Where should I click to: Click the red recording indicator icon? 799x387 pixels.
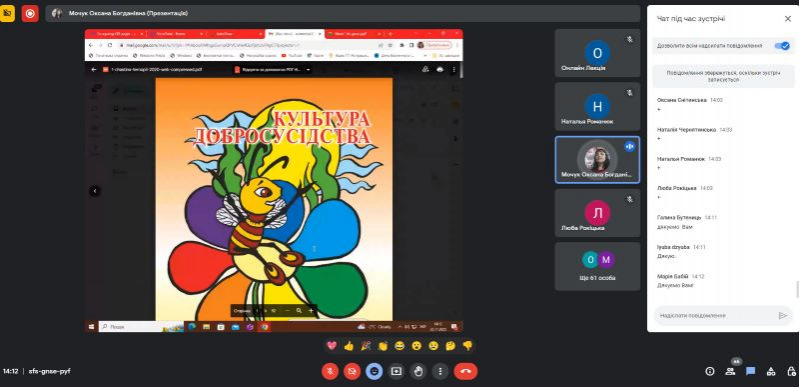30,13
